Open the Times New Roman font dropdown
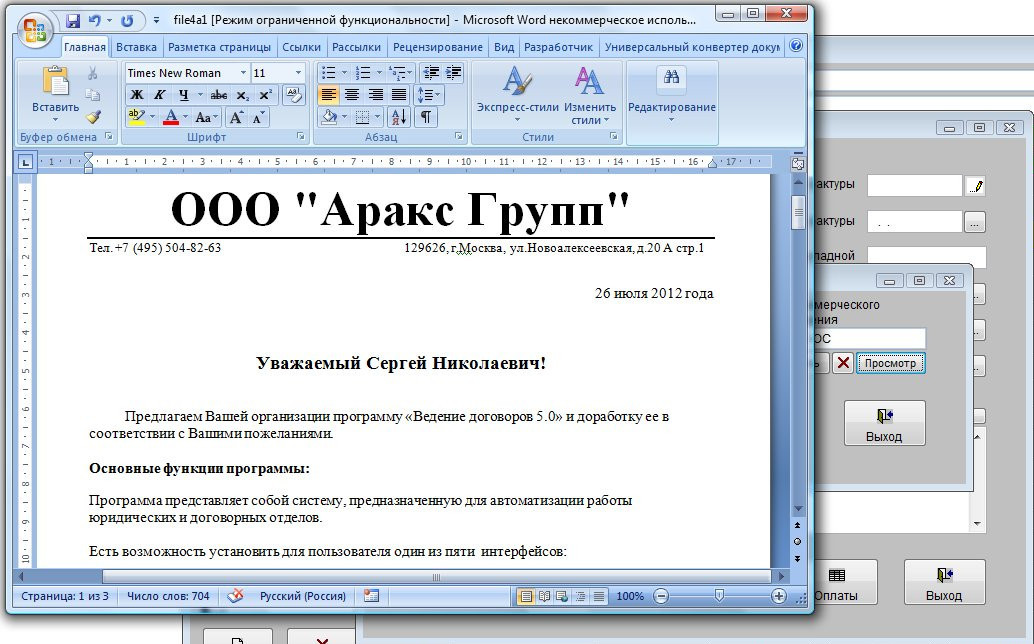 (x=243, y=73)
